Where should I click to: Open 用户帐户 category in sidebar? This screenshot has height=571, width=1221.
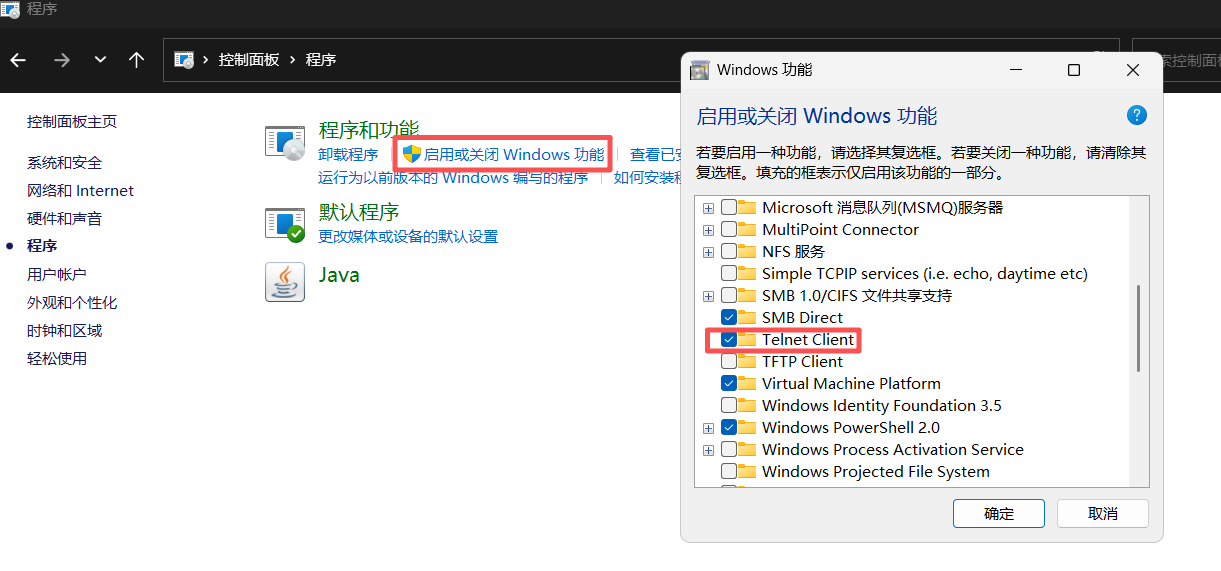57,274
